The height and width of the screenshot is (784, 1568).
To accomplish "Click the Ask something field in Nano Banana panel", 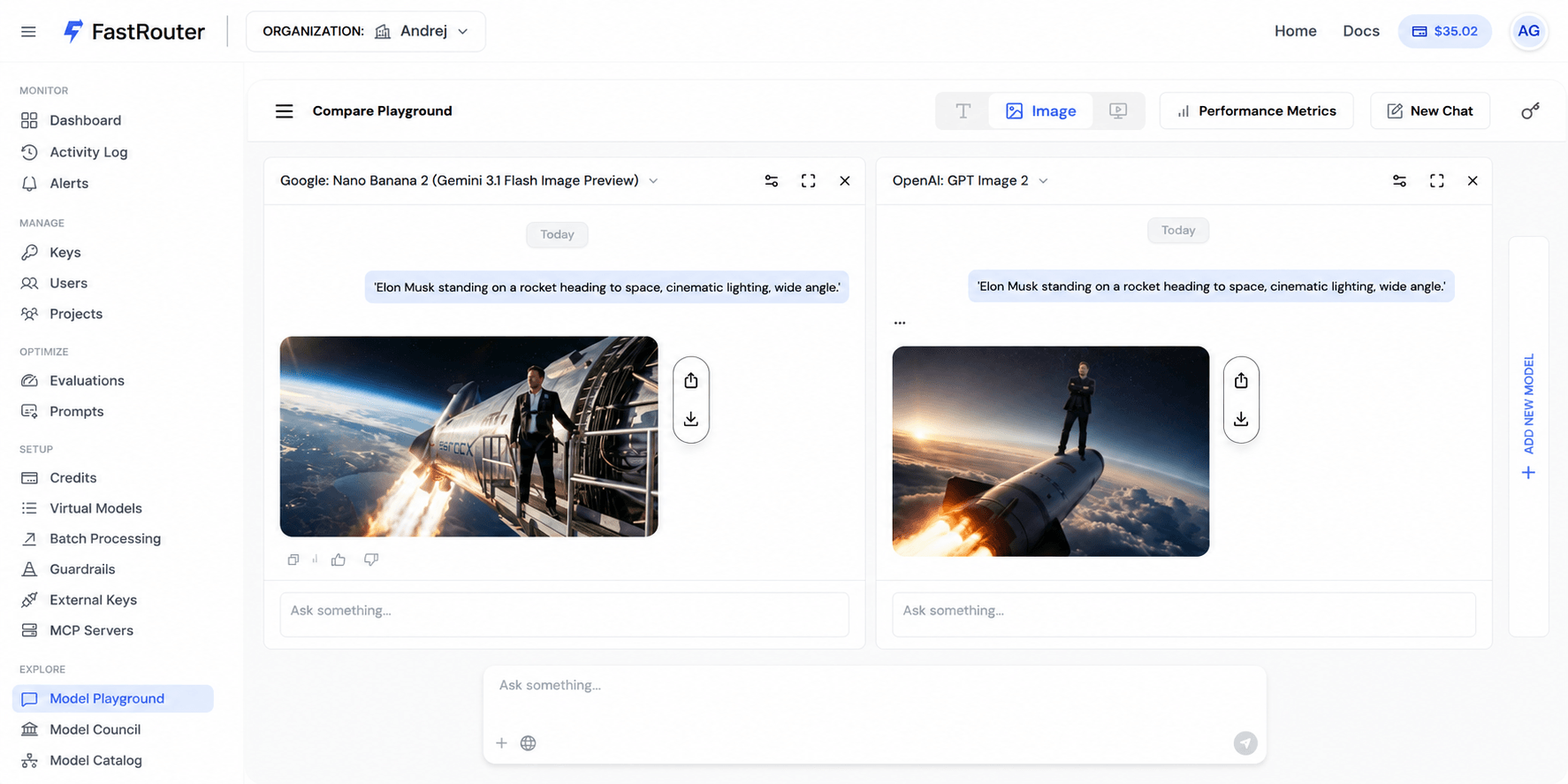I will [564, 614].
